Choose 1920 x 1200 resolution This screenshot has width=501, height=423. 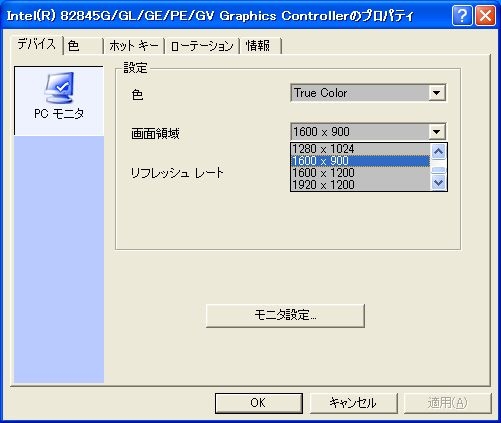(360, 185)
